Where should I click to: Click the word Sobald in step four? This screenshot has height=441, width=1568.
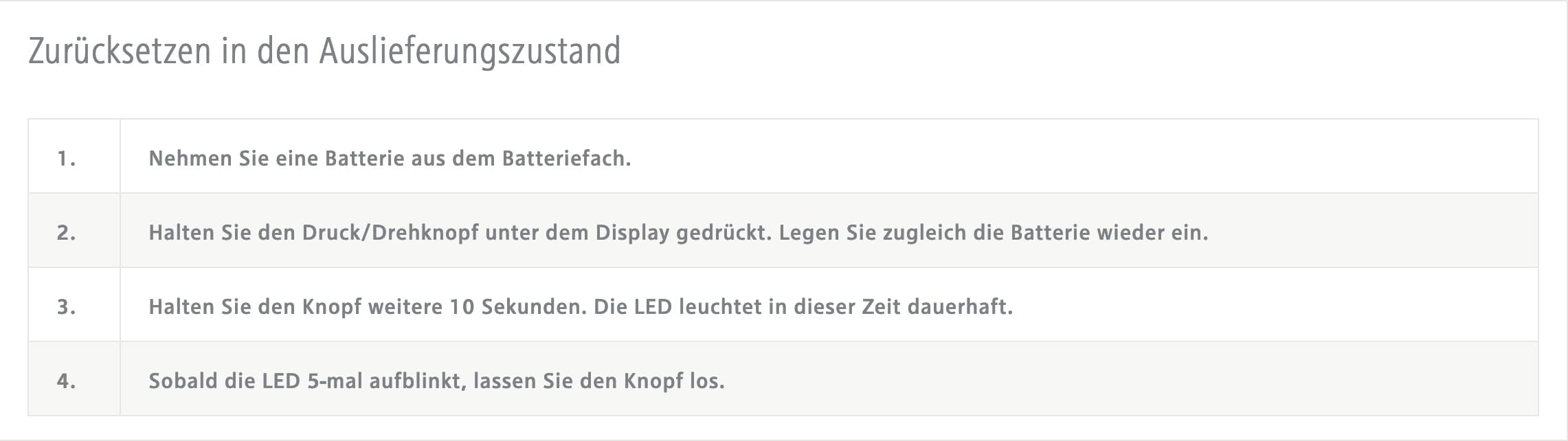tap(183, 381)
